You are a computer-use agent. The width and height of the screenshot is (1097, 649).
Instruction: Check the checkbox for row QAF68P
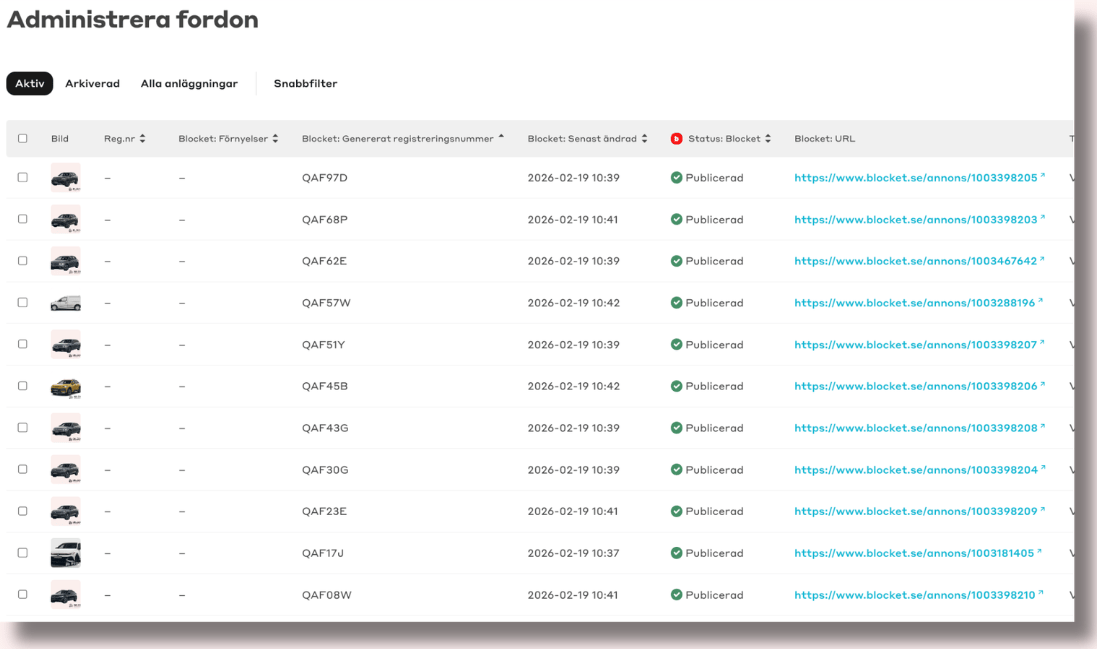click(x=23, y=220)
